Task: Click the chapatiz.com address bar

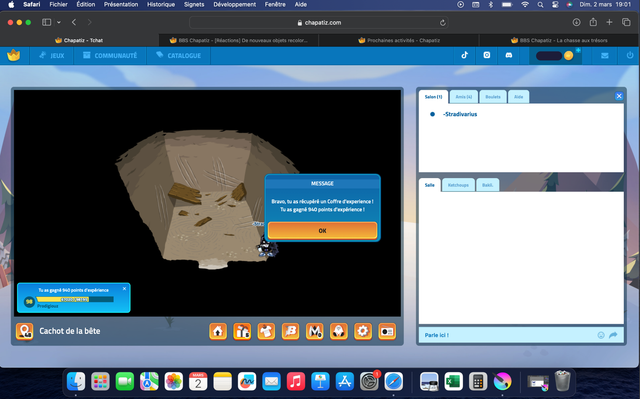Action: (319, 22)
